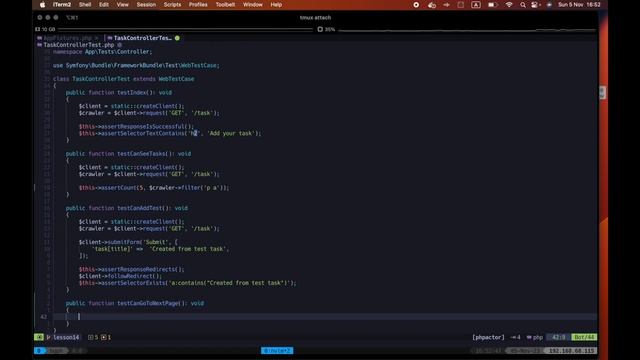Click the 'task[title]' => 'Created from test task' line

click(160, 249)
